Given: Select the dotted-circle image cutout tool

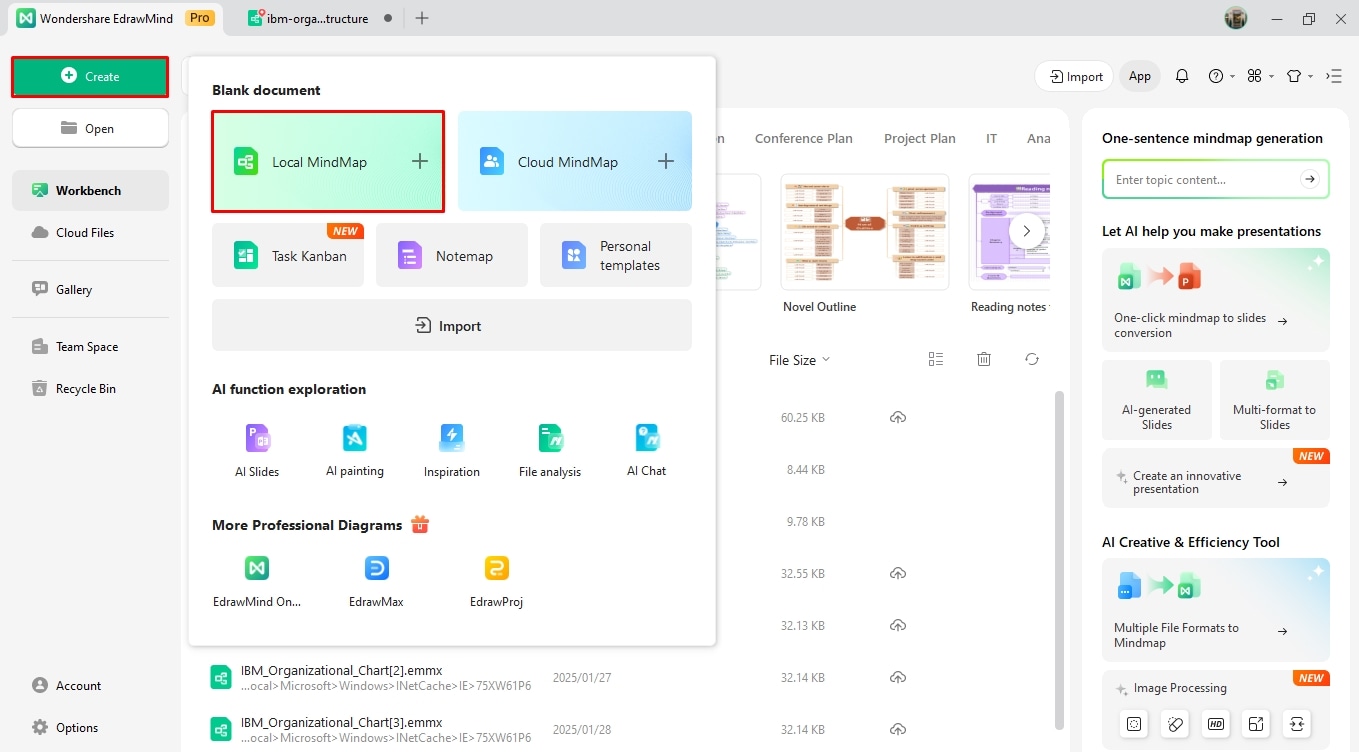Looking at the screenshot, I should (x=1134, y=724).
